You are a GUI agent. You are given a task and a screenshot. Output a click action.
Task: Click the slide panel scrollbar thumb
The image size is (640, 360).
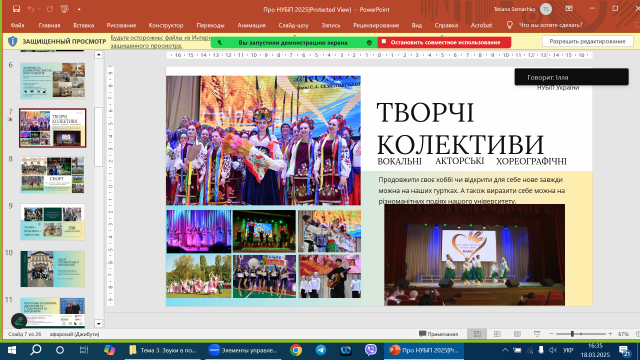coord(98,137)
